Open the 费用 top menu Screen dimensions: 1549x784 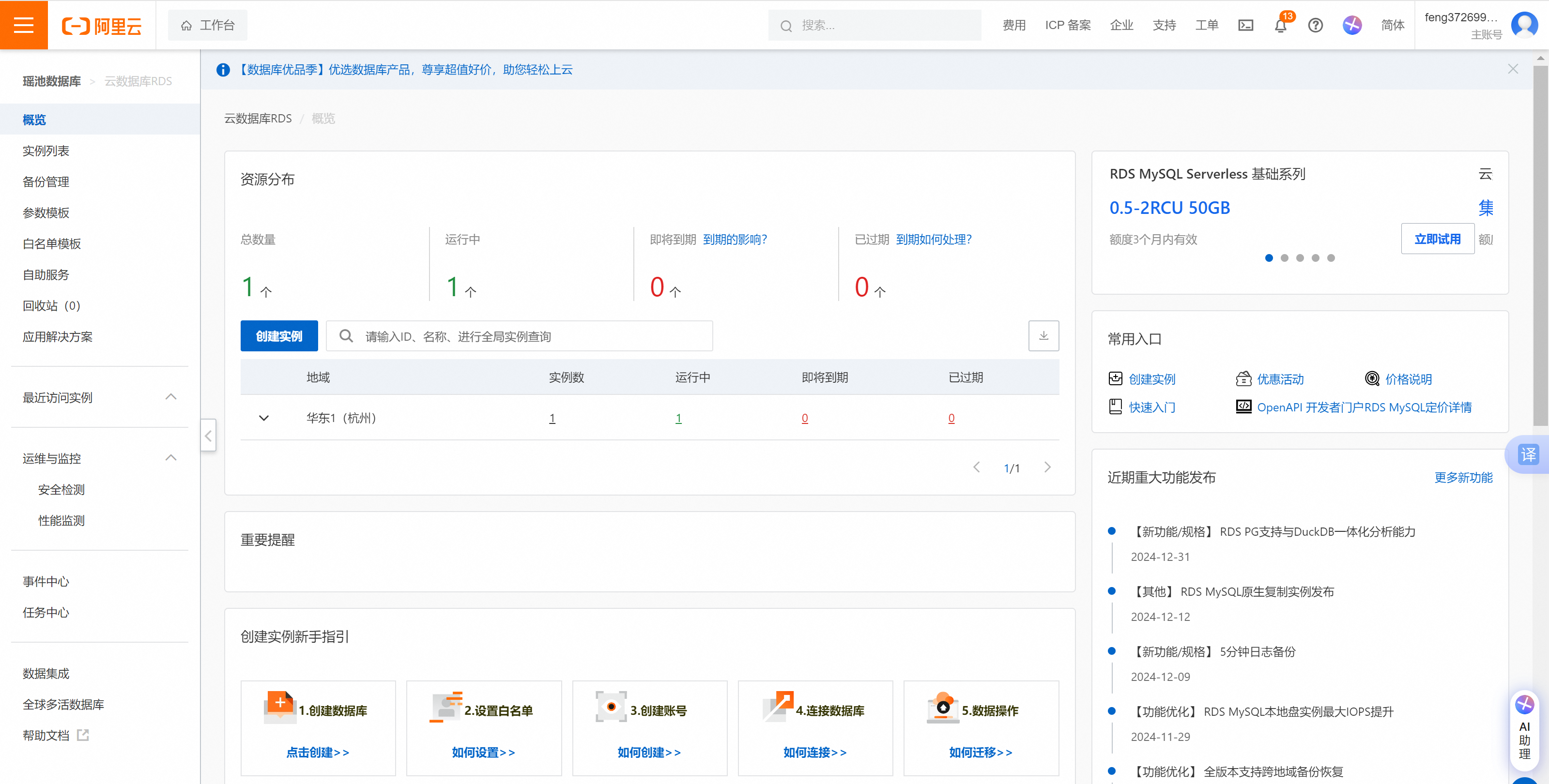click(x=1014, y=25)
